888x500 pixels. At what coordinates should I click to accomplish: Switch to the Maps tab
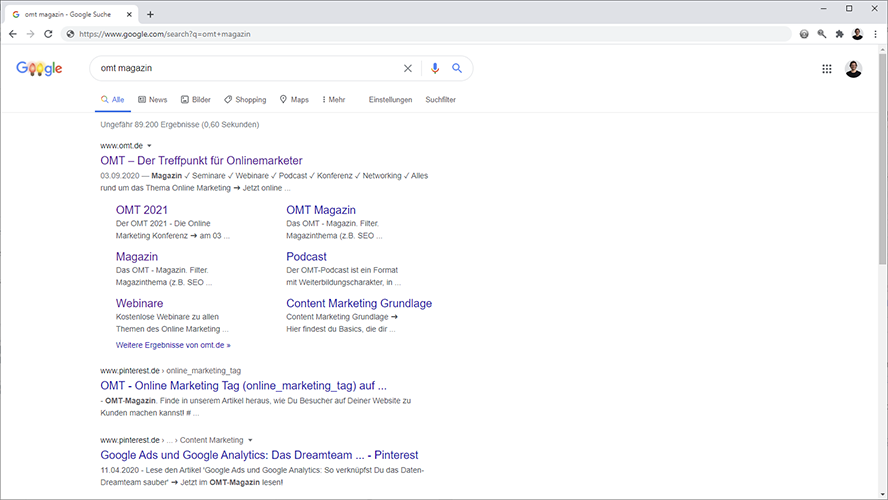coord(294,100)
